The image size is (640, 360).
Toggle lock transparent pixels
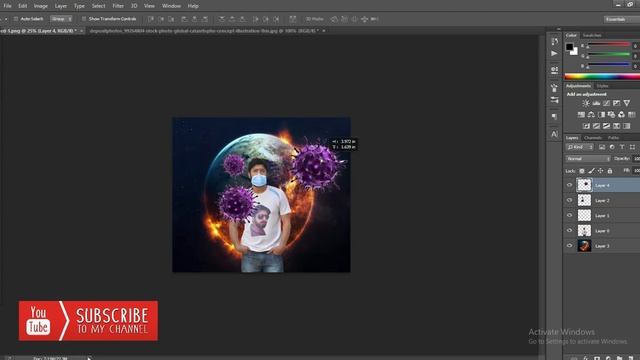click(x=582, y=171)
